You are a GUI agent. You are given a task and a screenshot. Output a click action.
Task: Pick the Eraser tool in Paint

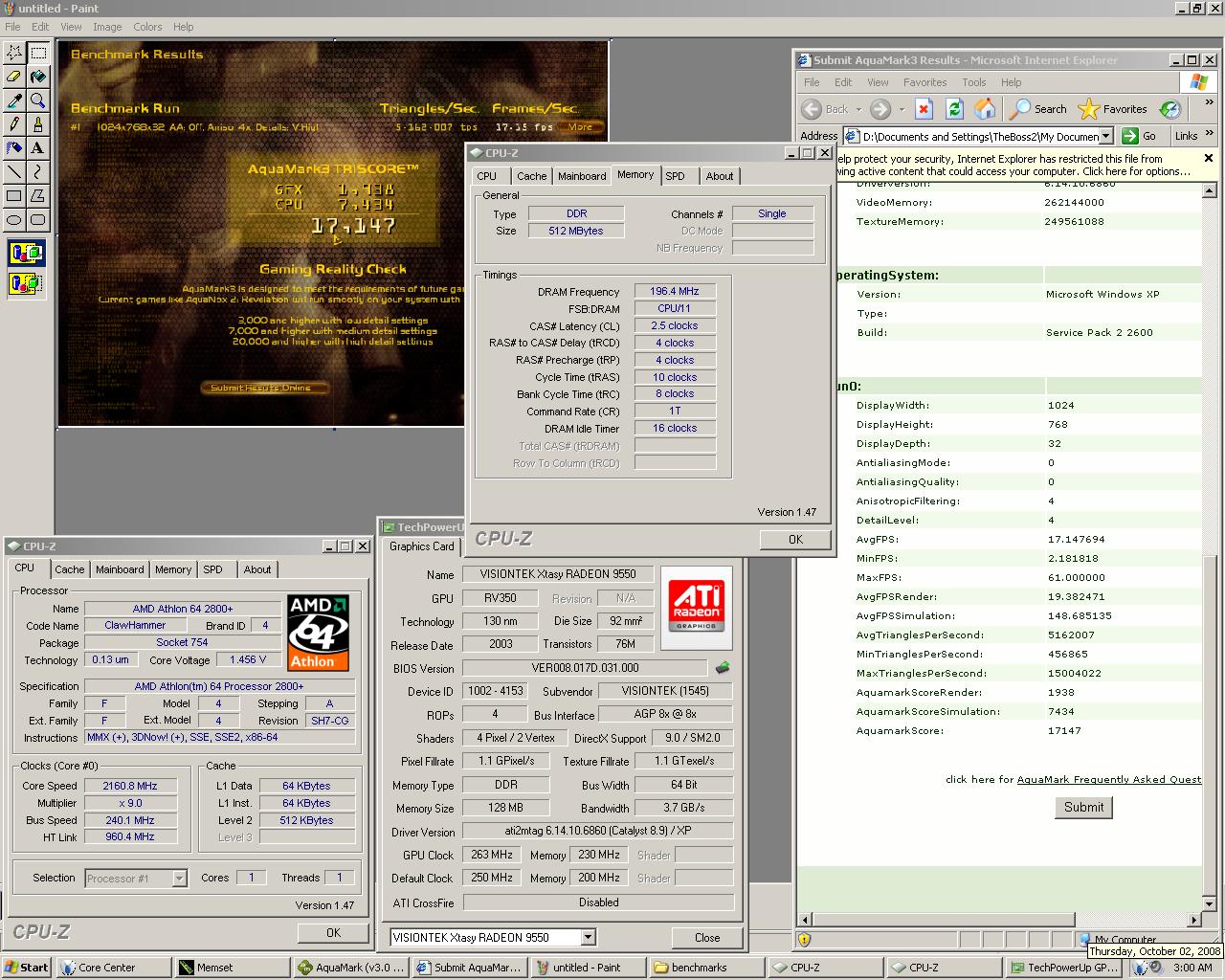[x=14, y=77]
